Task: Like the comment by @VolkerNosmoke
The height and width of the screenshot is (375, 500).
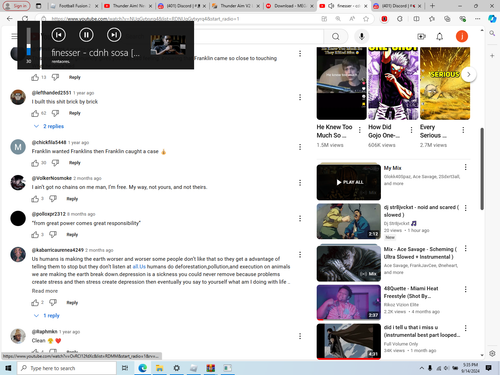Action: pyautogui.click(x=35, y=199)
